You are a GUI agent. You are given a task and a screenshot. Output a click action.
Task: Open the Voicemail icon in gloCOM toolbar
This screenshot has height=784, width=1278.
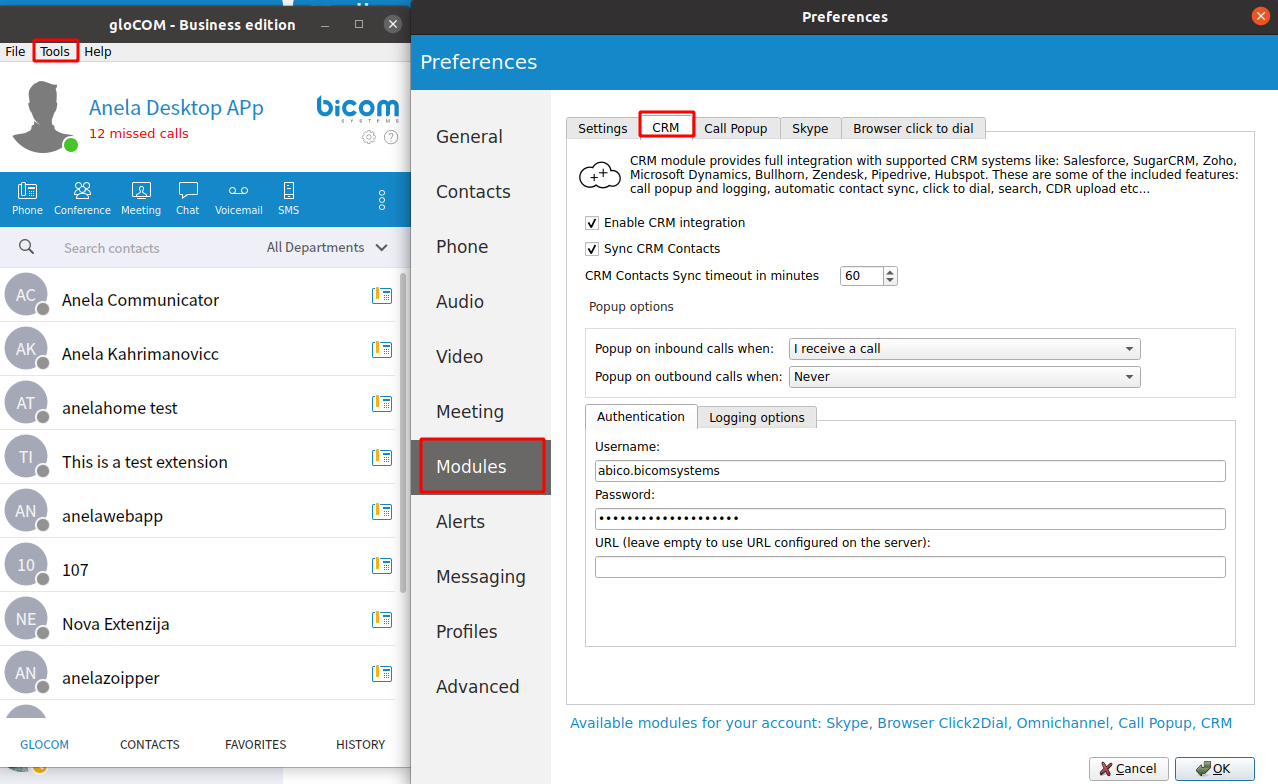pyautogui.click(x=239, y=198)
